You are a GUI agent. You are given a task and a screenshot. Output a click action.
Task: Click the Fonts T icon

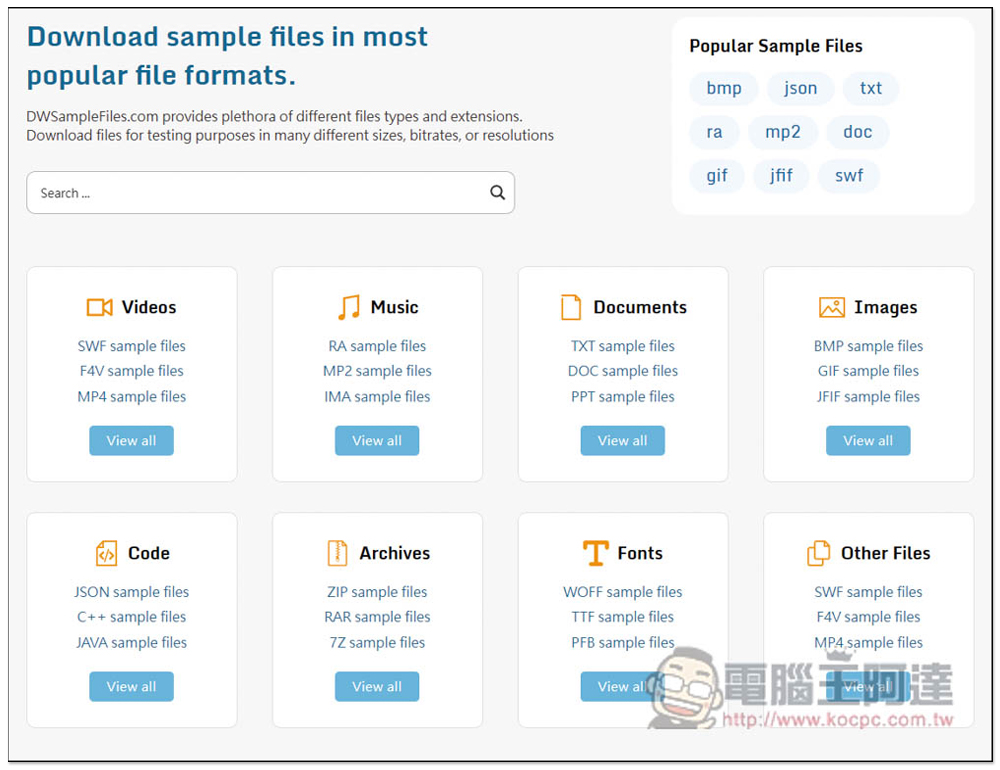pos(596,553)
